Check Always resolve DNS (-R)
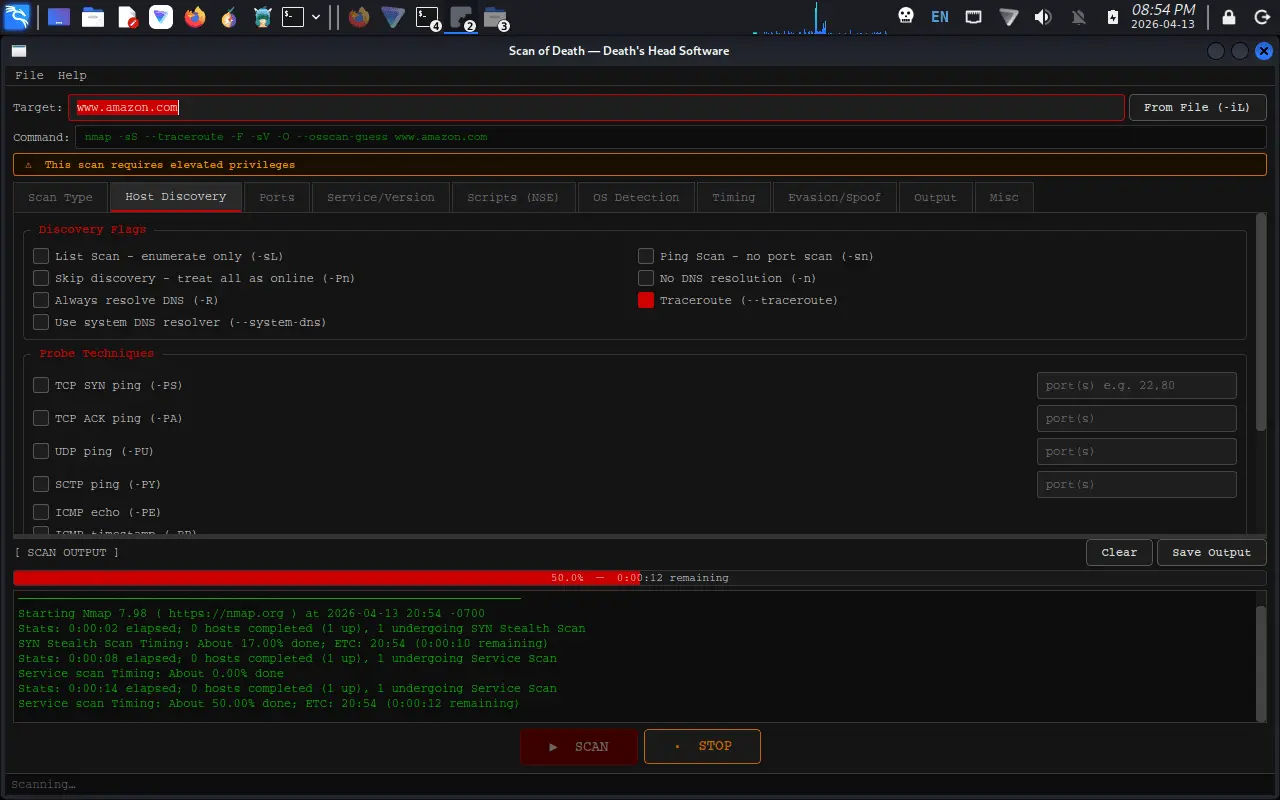The image size is (1280, 800). 41,300
